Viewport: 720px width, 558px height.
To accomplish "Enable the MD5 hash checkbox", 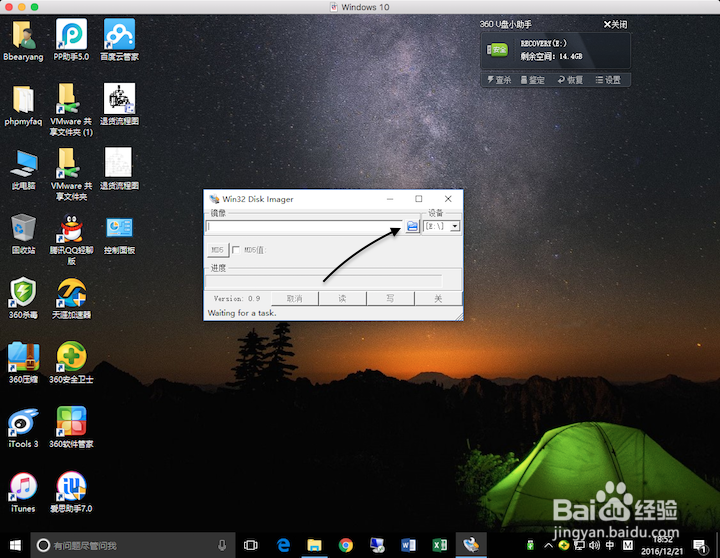I will (236, 250).
